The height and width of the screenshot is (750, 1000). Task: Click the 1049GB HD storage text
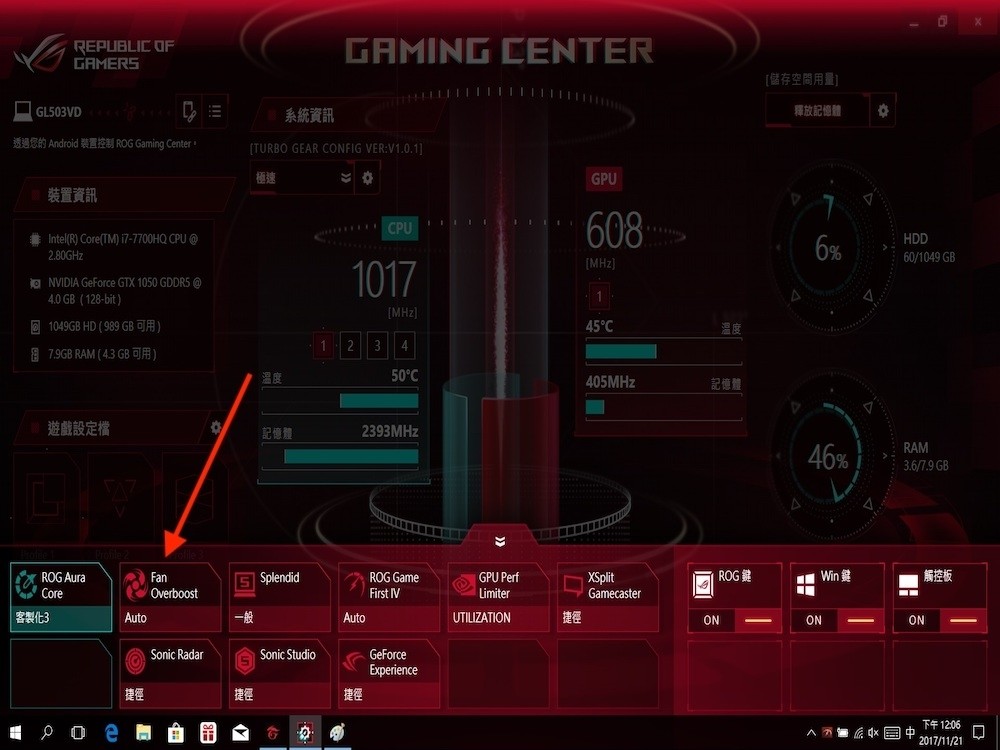[x=104, y=327]
